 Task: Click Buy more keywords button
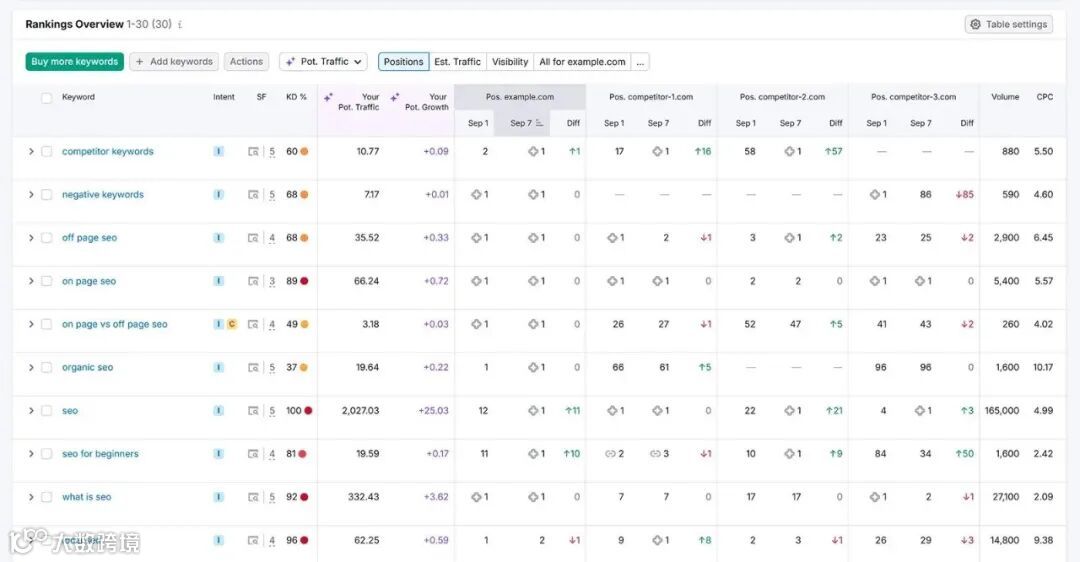click(74, 61)
